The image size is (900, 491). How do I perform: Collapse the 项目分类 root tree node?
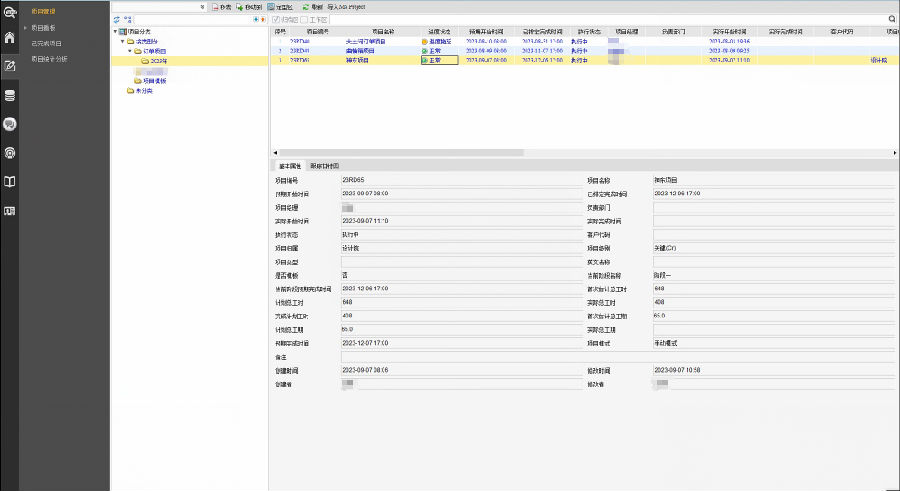click(115, 32)
